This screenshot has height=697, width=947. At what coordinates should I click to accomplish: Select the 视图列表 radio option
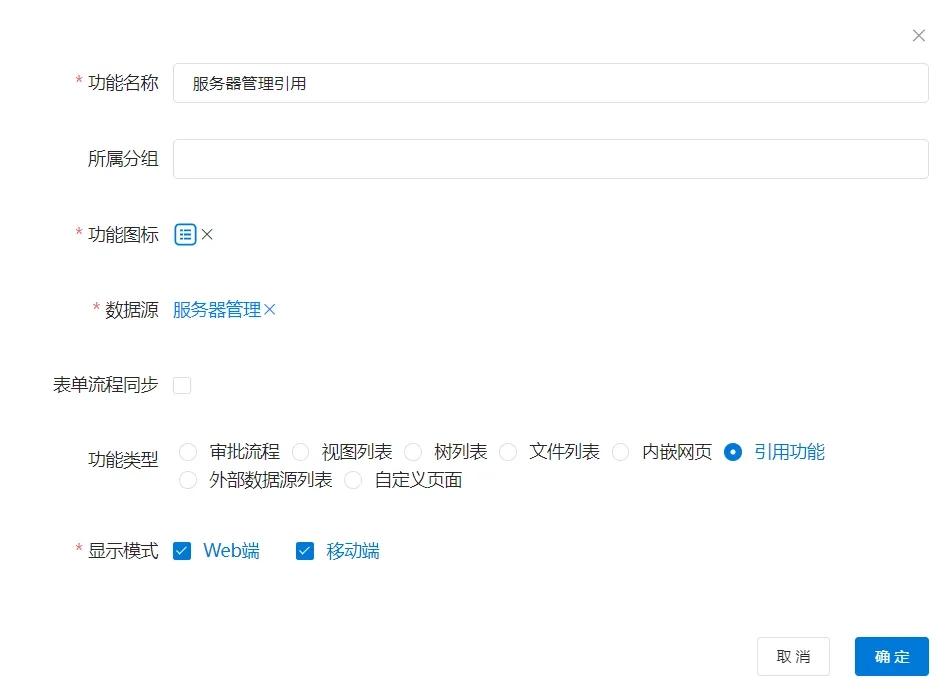point(300,452)
